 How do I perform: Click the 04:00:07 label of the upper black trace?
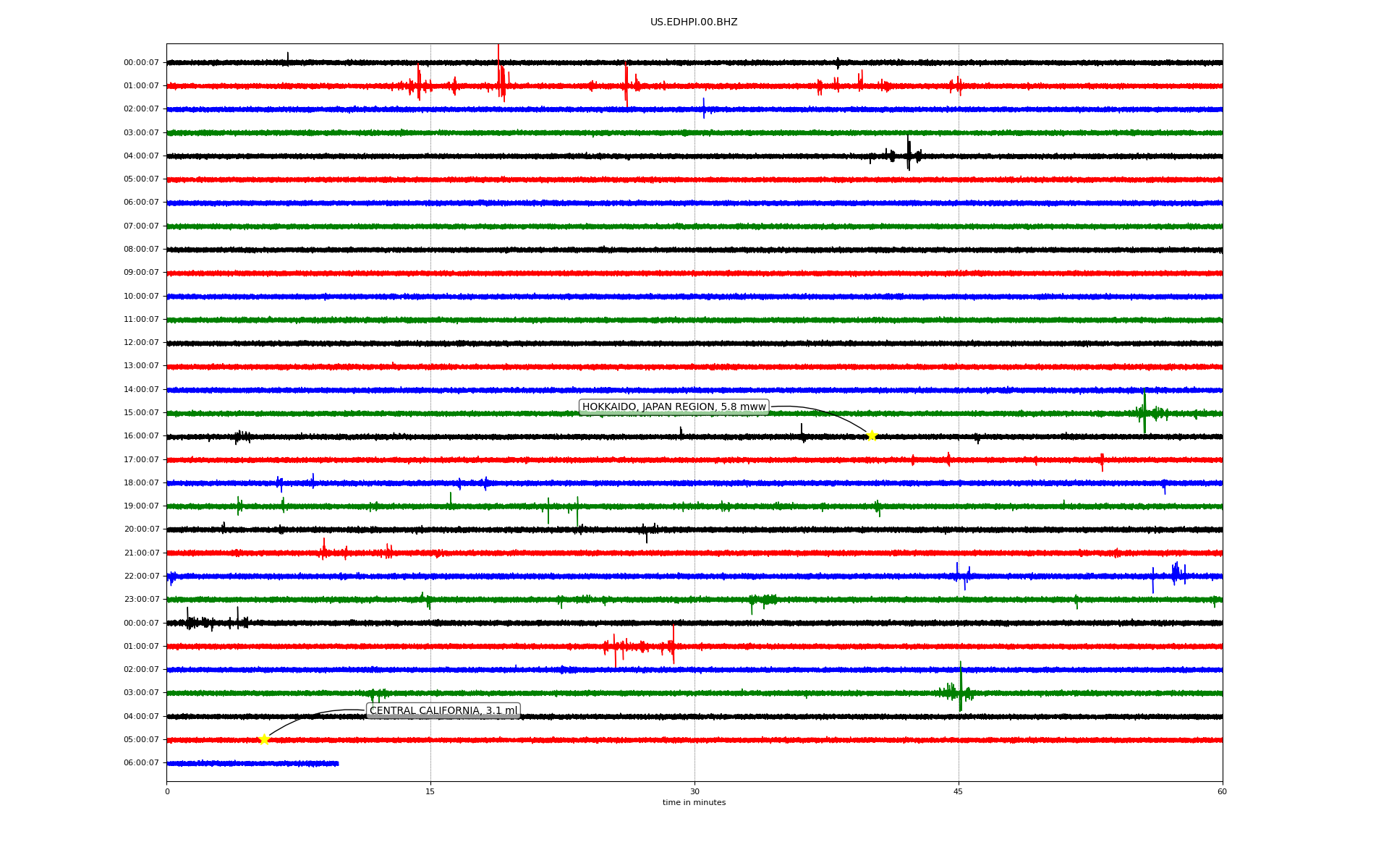[x=141, y=156]
